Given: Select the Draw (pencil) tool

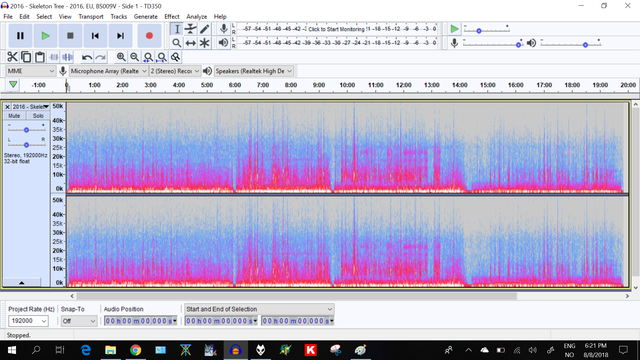Looking at the screenshot, I should (x=204, y=29).
